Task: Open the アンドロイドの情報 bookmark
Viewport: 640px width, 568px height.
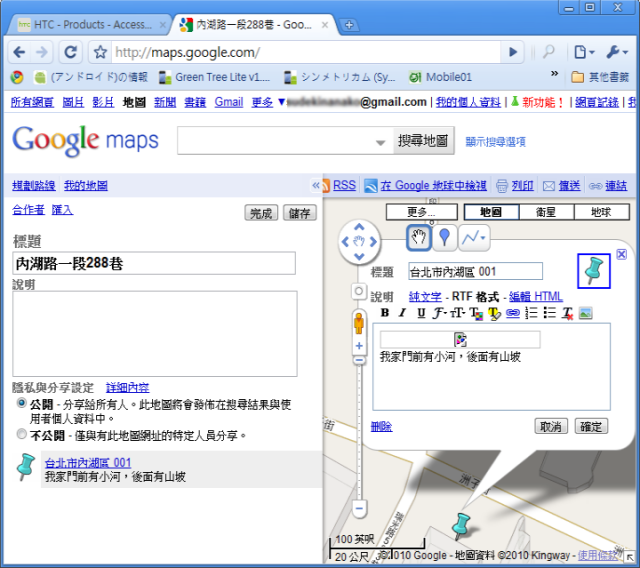Action: pos(91,77)
